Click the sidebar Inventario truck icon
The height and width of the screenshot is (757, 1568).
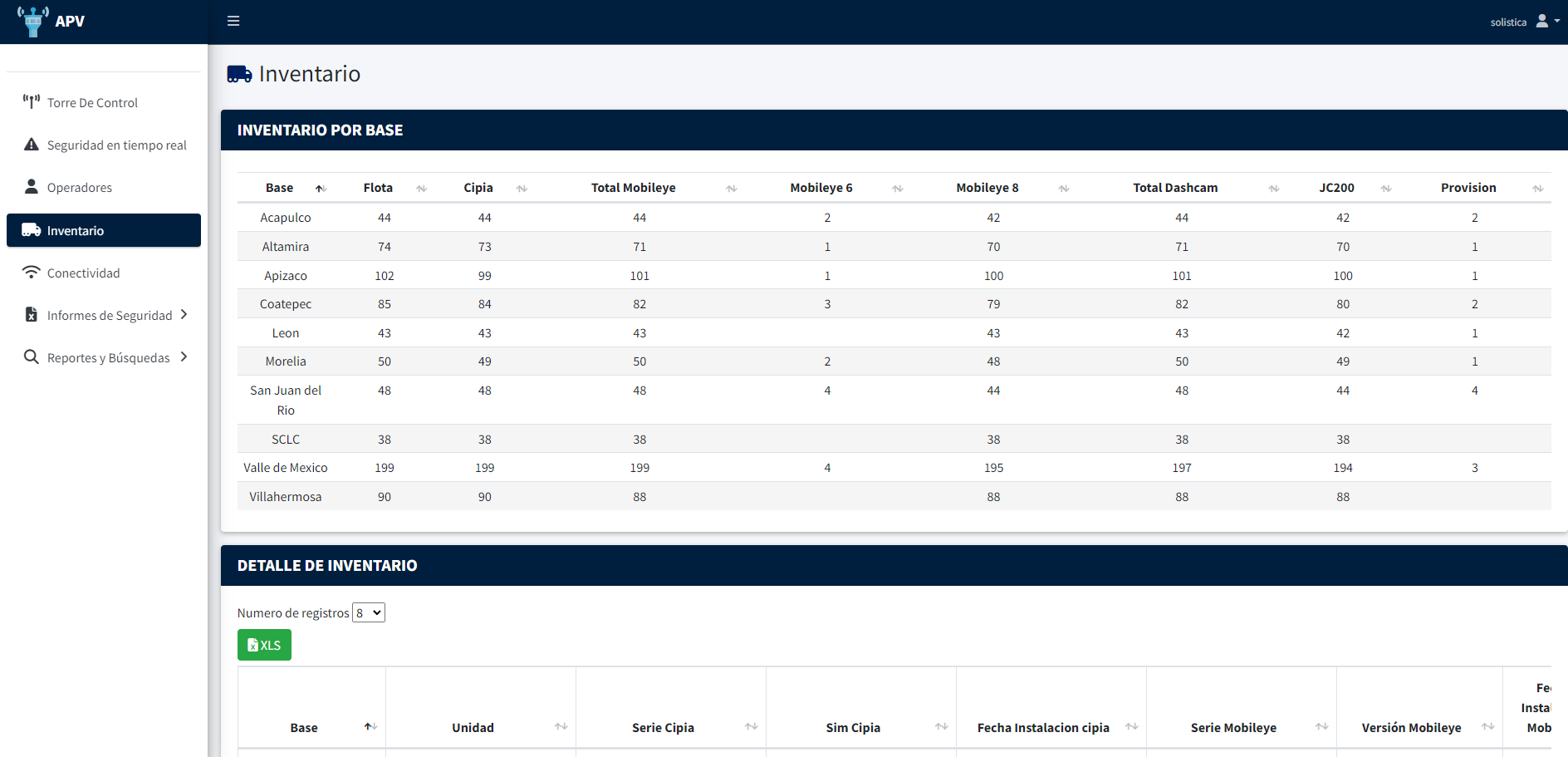(x=32, y=230)
